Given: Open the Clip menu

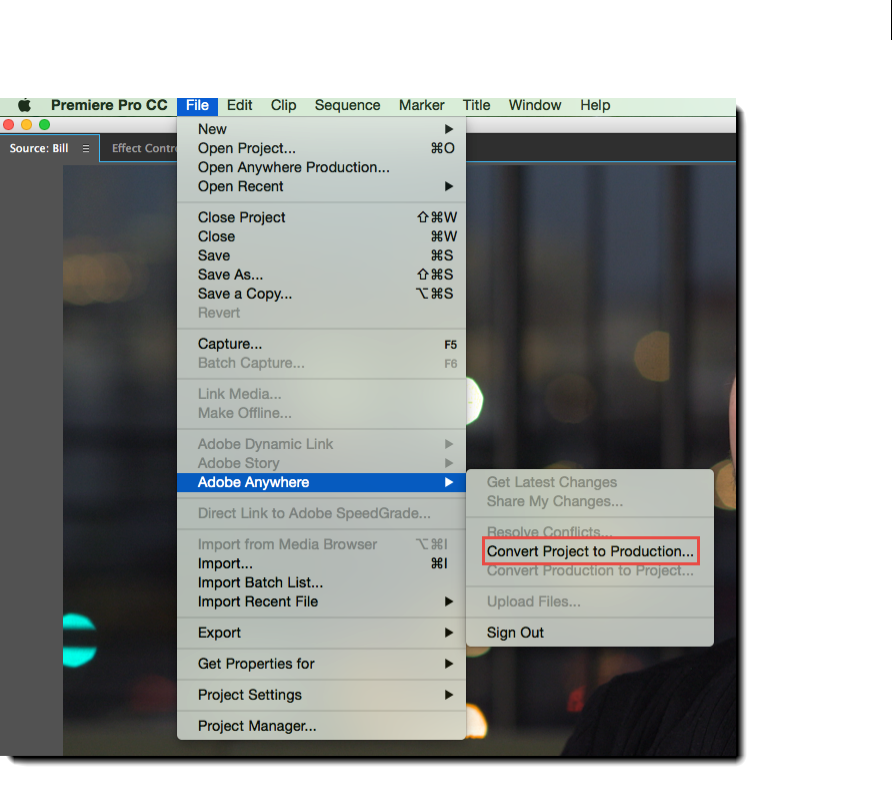Looking at the screenshot, I should pyautogui.click(x=283, y=105).
